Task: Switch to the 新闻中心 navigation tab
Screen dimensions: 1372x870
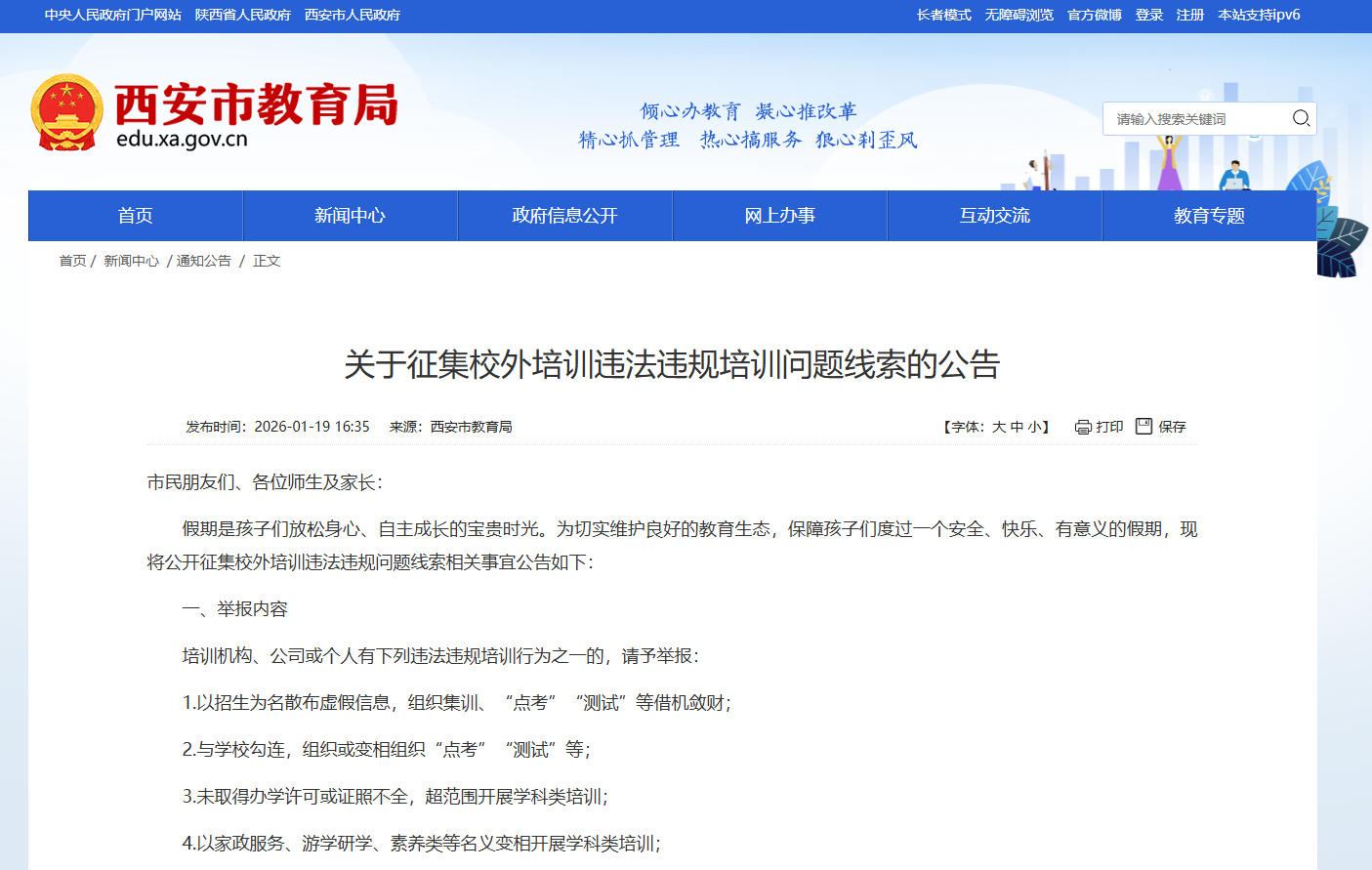Action: [350, 215]
